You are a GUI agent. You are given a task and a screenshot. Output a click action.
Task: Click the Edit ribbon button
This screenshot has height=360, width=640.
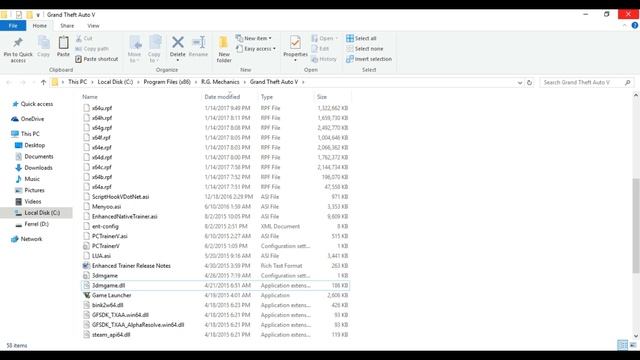click(x=320, y=49)
